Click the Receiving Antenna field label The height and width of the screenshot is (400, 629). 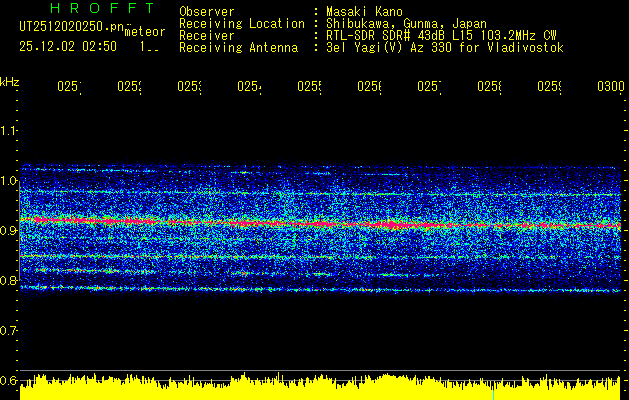tap(239, 48)
